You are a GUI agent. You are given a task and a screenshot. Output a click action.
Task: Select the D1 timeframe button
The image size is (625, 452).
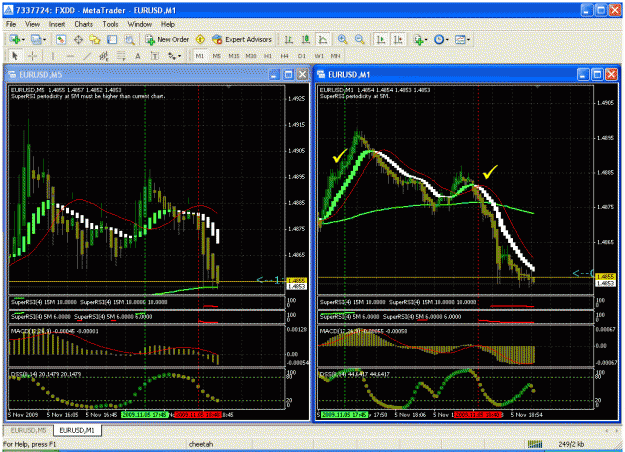tap(302, 56)
